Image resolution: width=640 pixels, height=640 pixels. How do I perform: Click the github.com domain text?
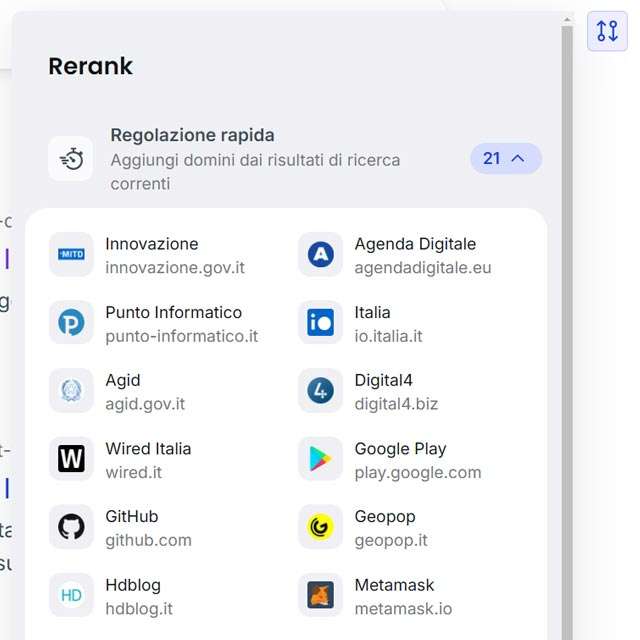(148, 540)
